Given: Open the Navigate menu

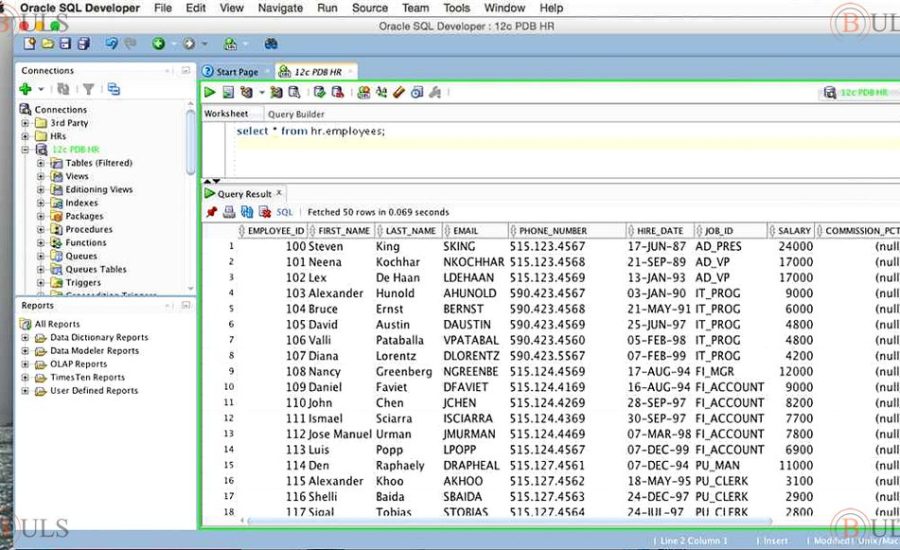Looking at the screenshot, I should [x=280, y=8].
